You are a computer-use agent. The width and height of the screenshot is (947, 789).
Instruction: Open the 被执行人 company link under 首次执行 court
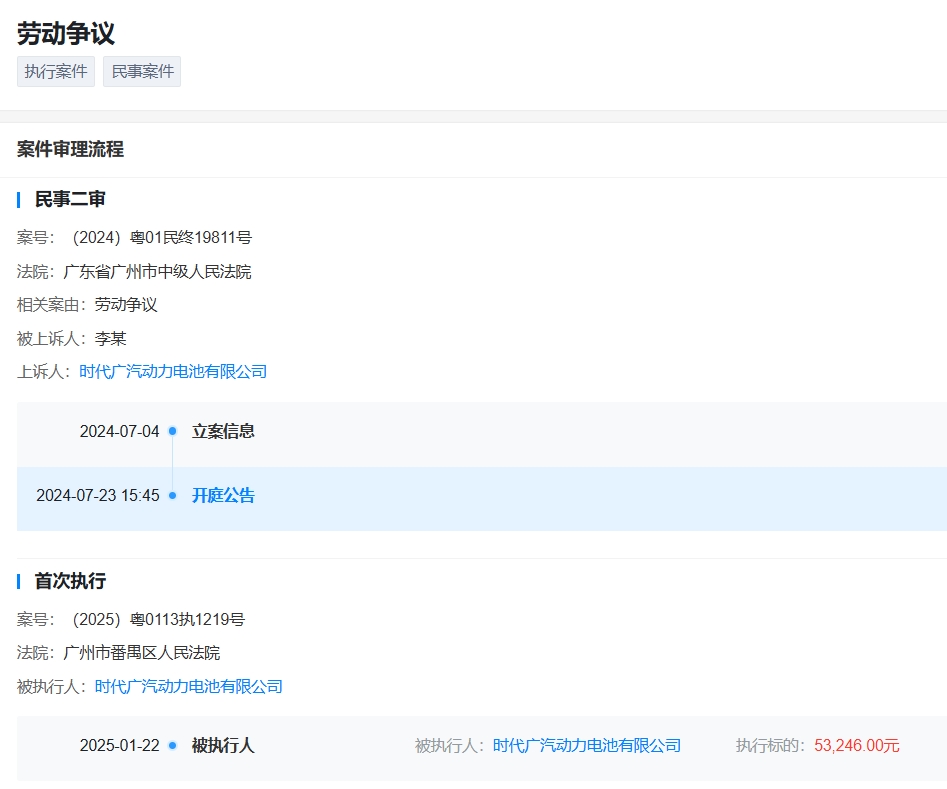tap(189, 687)
